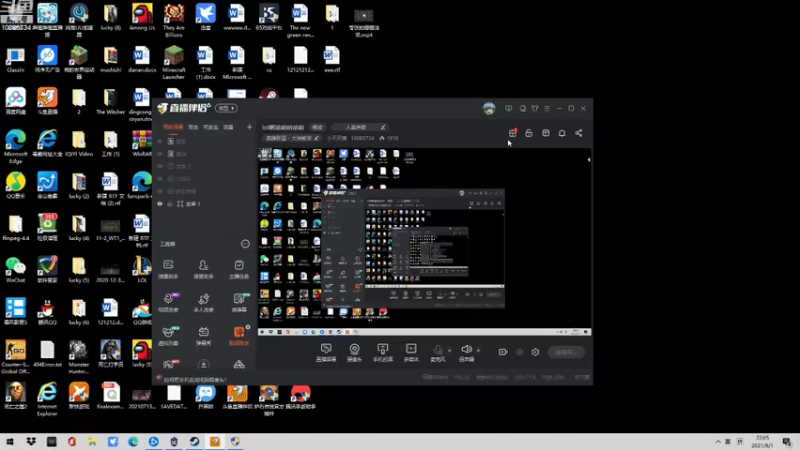Add a new scene with the plus button

tap(249, 127)
